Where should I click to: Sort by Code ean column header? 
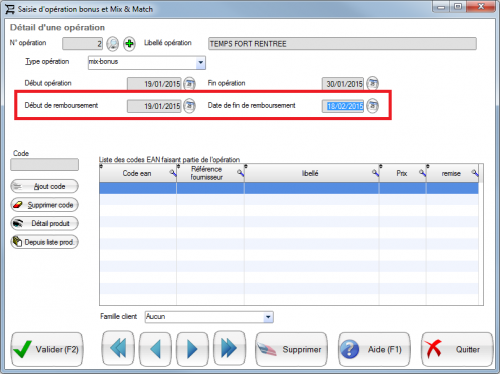pyautogui.click(x=137, y=173)
